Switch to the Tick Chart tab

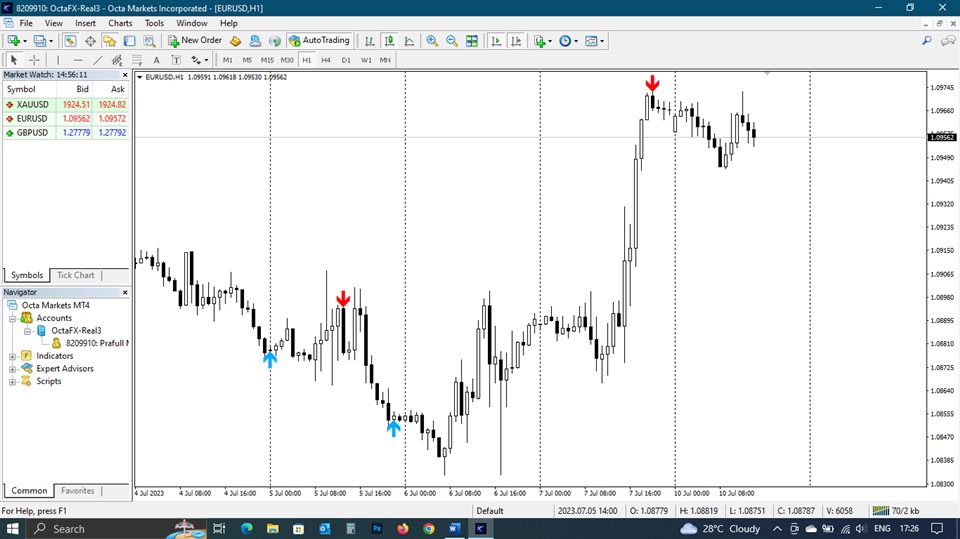76,275
